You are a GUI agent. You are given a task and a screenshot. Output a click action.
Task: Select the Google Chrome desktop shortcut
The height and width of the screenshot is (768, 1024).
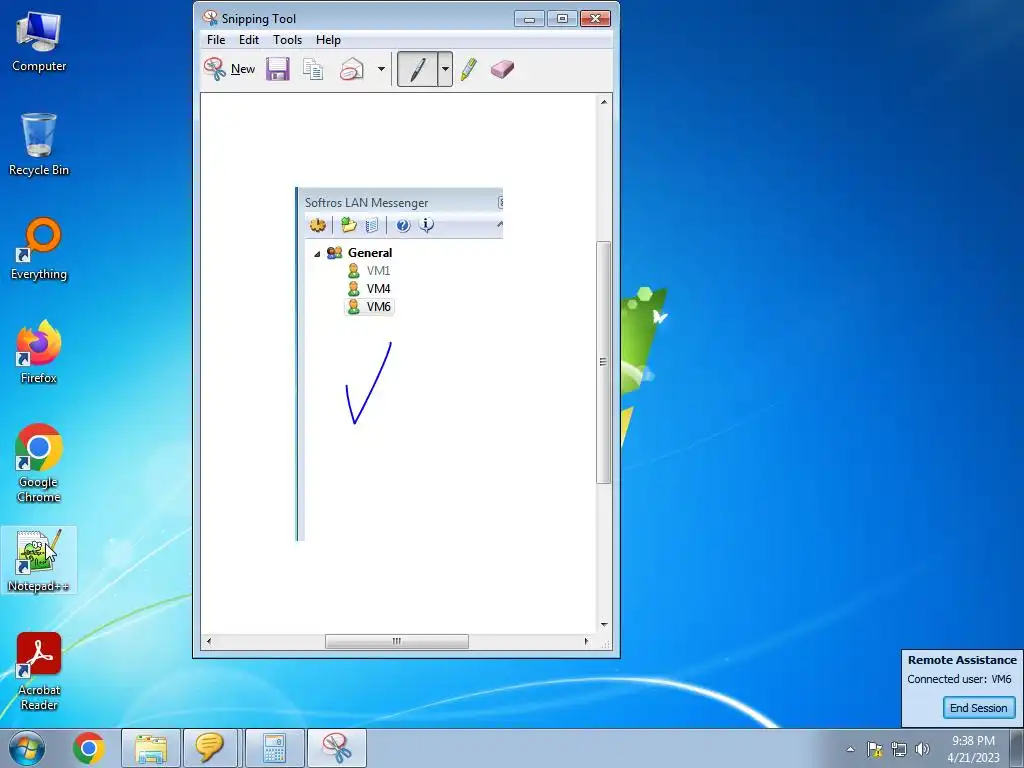pos(39,464)
